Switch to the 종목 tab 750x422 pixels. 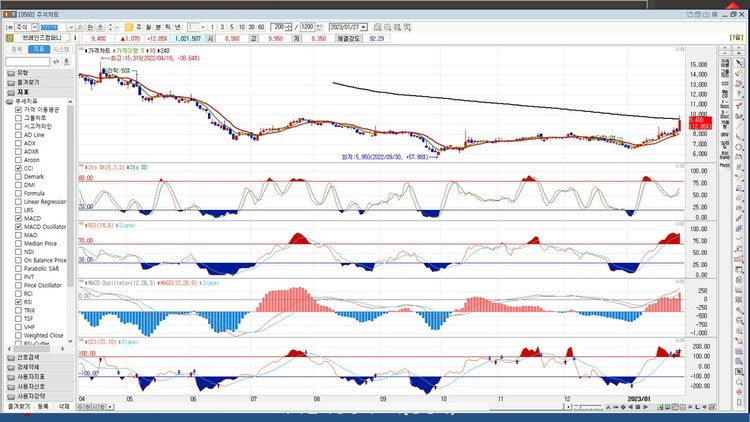click(17, 49)
